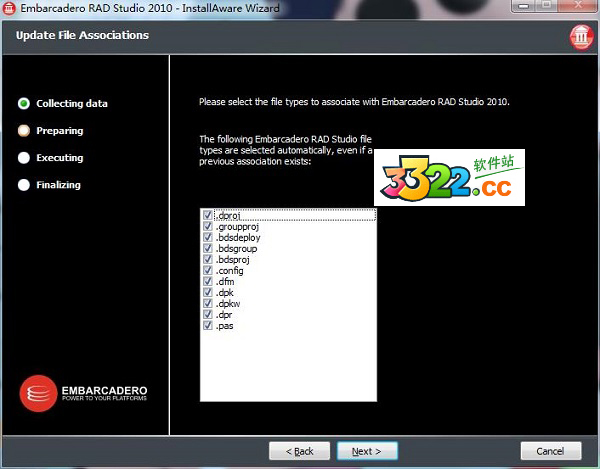
Task: Click the Preparing step indicator circle
Action: click(x=24, y=130)
